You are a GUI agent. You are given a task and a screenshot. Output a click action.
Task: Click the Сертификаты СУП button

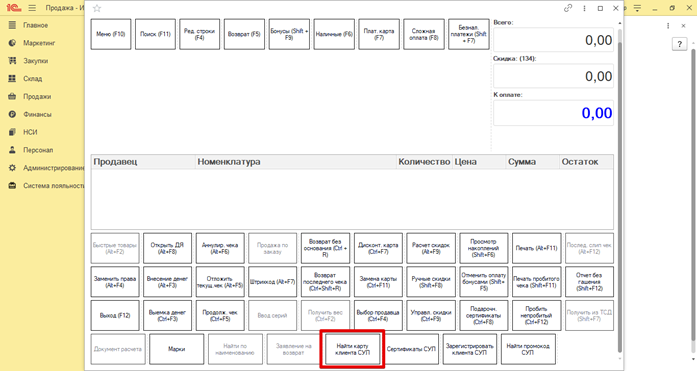(411, 349)
